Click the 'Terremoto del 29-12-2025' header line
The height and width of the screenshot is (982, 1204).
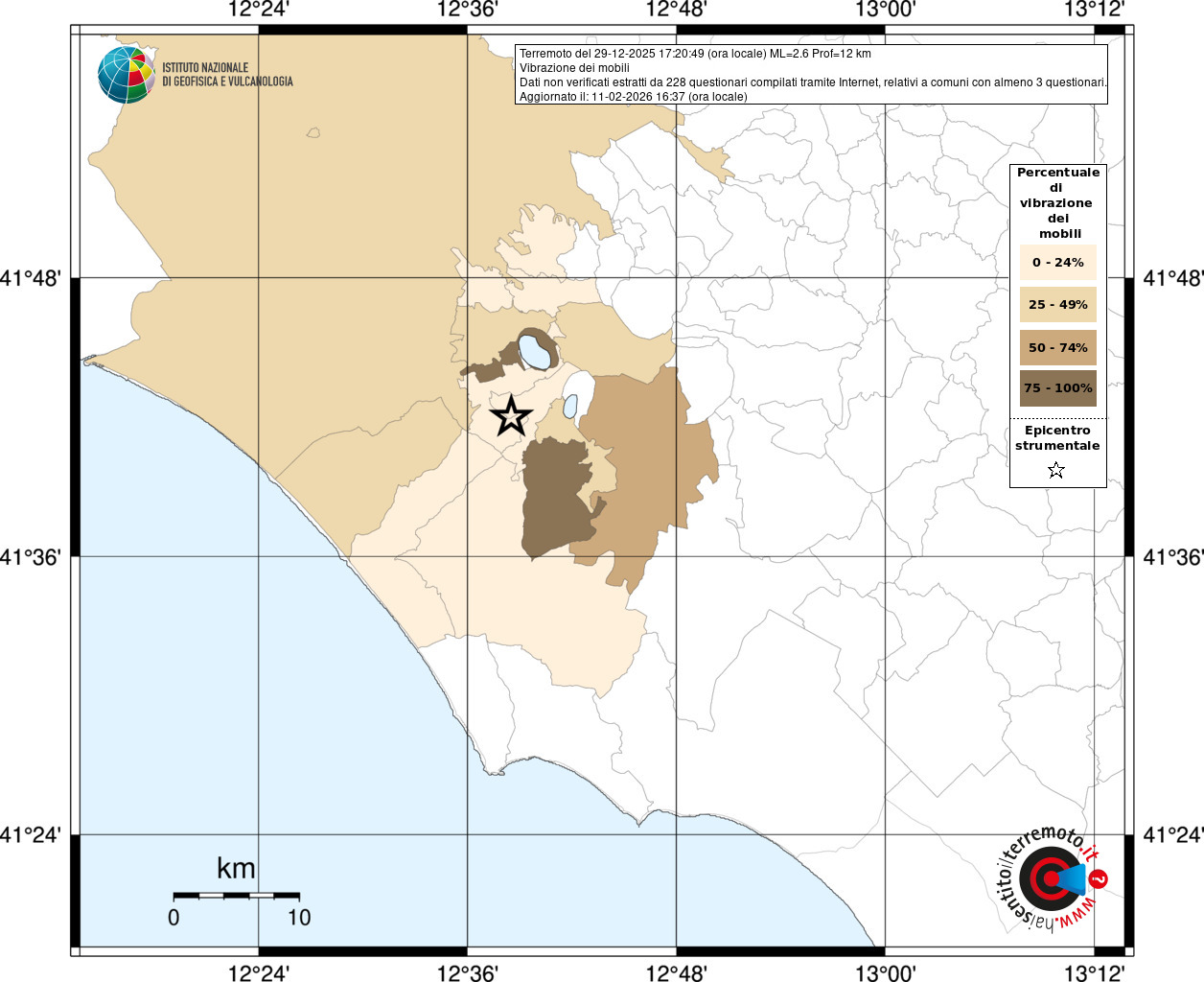pyautogui.click(x=695, y=54)
